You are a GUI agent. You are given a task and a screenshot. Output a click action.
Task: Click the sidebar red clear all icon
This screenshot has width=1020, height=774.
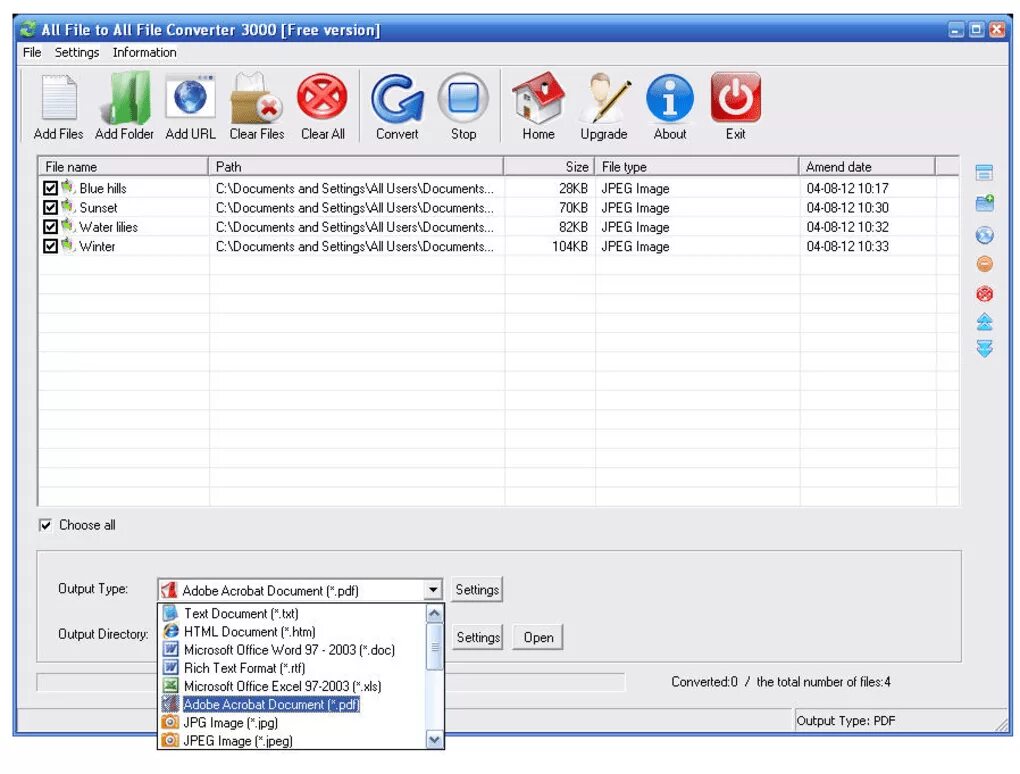[x=984, y=294]
